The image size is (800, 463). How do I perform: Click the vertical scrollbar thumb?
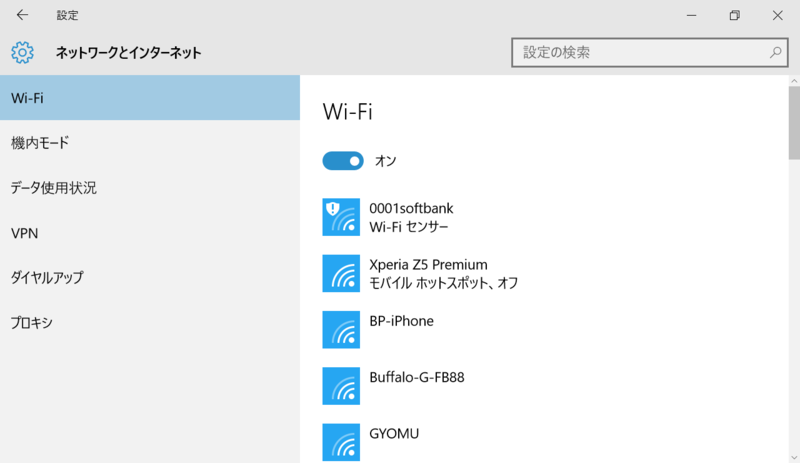(x=794, y=123)
